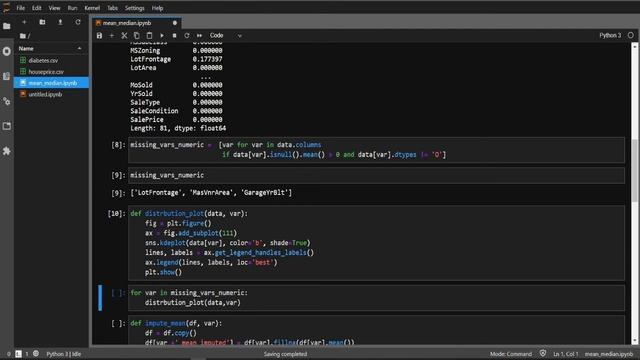Click into cell 9 input field
The height and width of the screenshot is (360, 640).
[x=376, y=176]
